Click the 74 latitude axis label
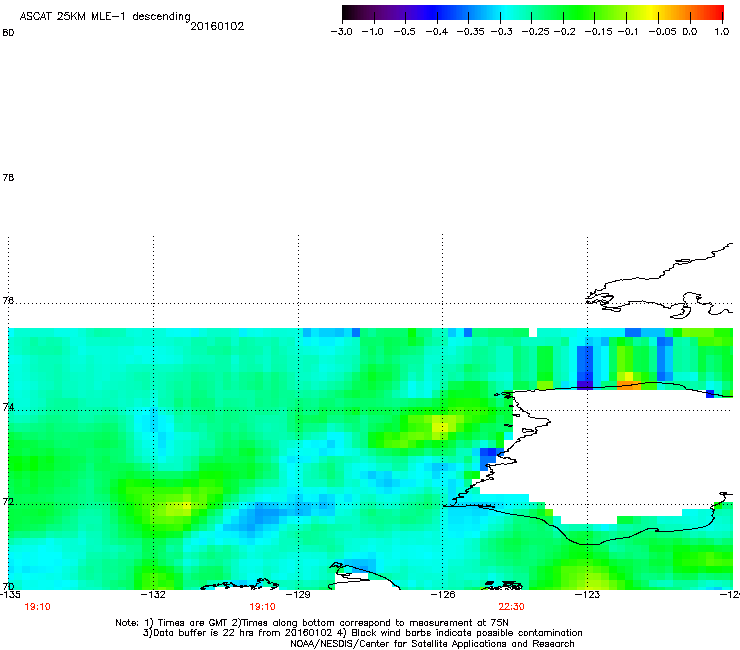 (x=8, y=407)
